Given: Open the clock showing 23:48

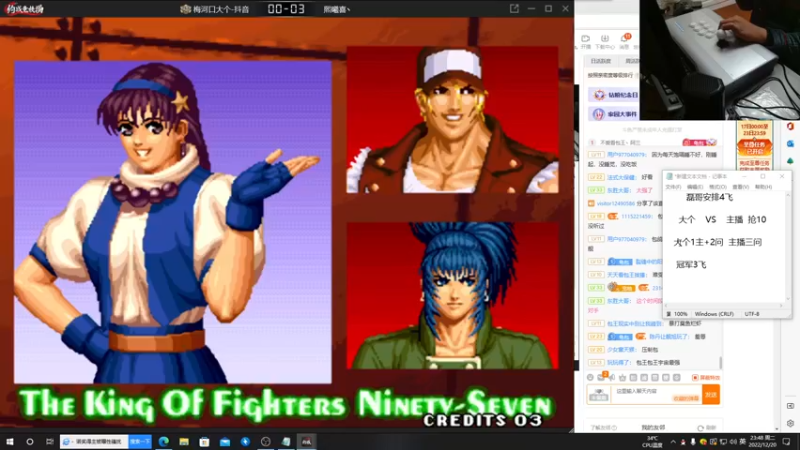Looking at the screenshot, I should tap(764, 442).
